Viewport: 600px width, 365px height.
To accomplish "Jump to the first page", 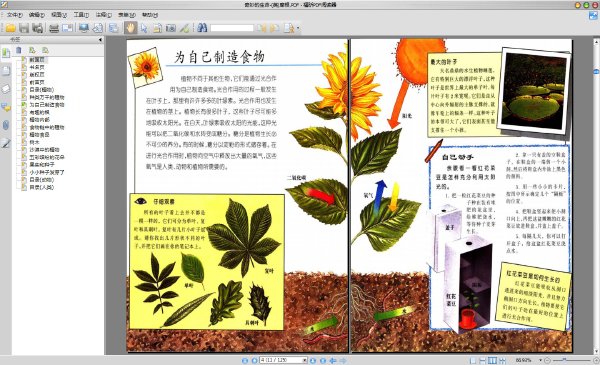I will 245,360.
